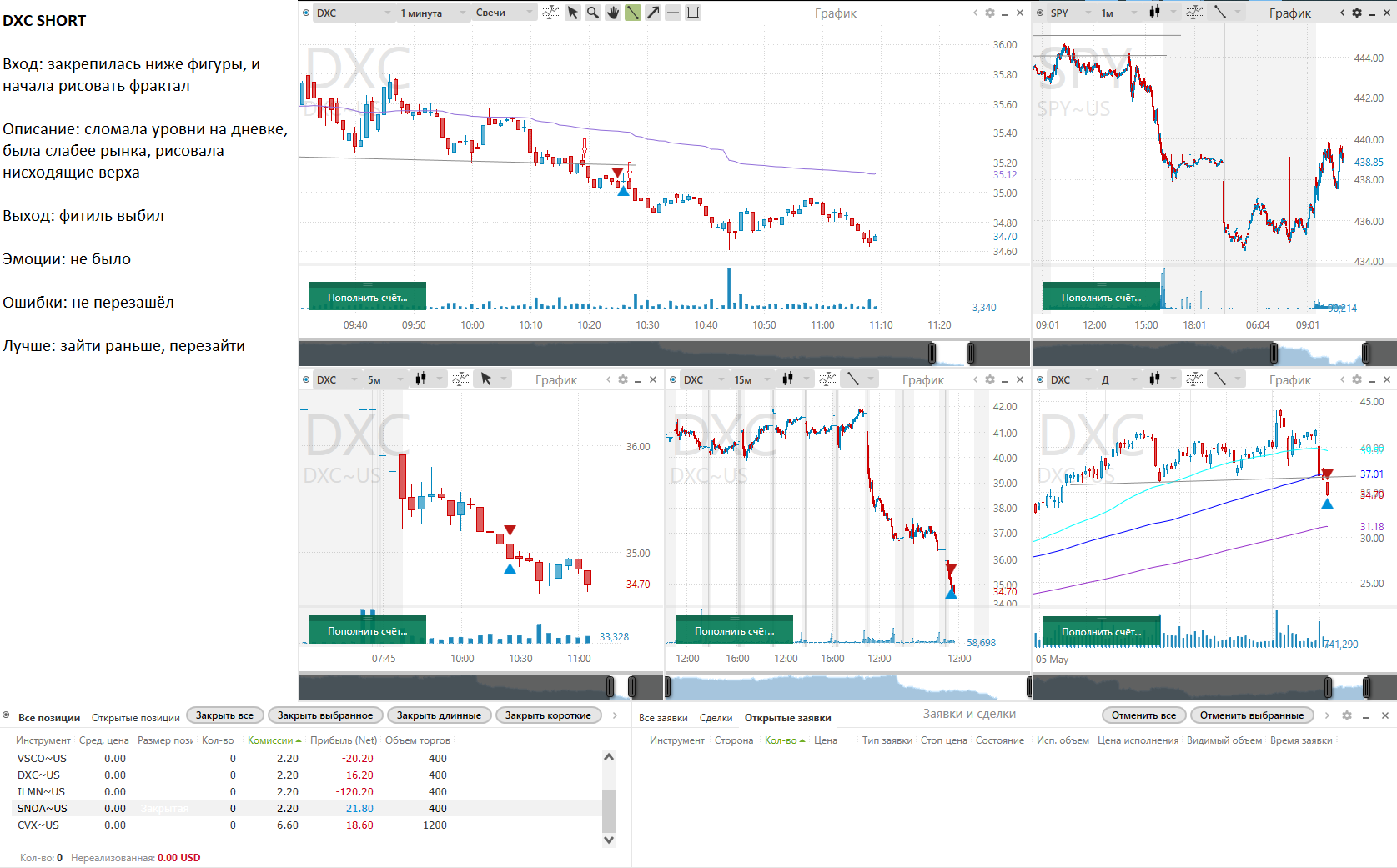The image size is (1397, 868).
Task: Sort positions by 'Комиссии' column header
Action: click(274, 740)
